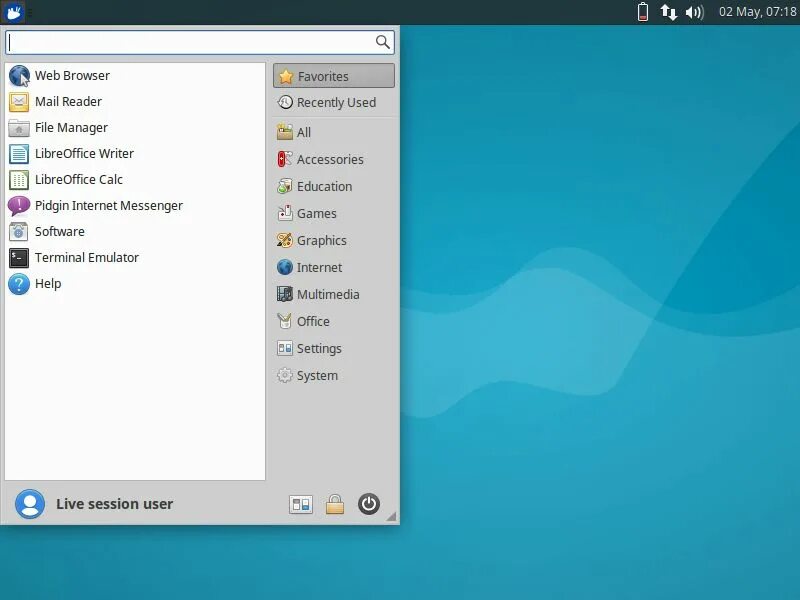Open network connection indicator

tap(669, 12)
